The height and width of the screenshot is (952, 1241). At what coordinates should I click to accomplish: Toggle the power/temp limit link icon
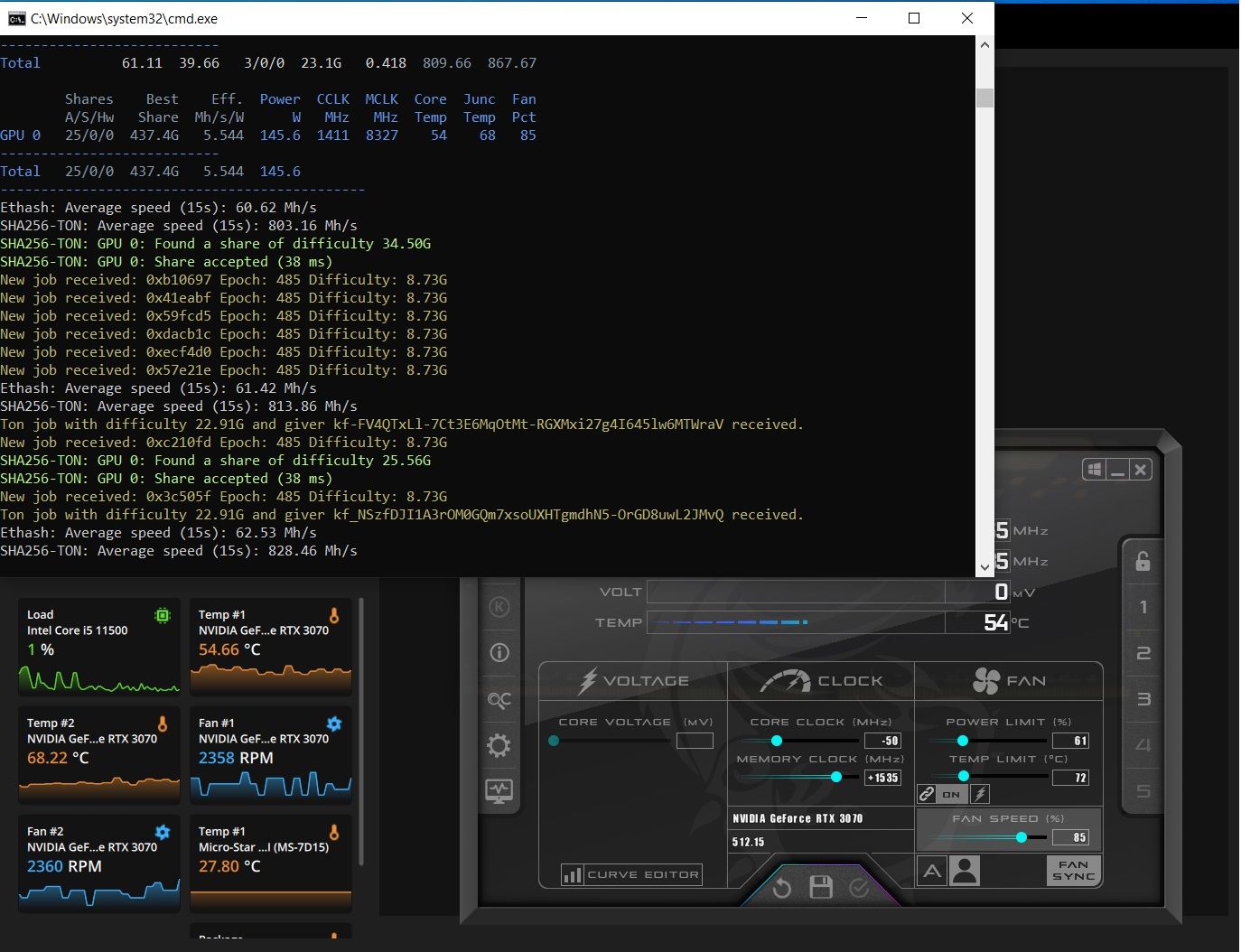tap(927, 794)
